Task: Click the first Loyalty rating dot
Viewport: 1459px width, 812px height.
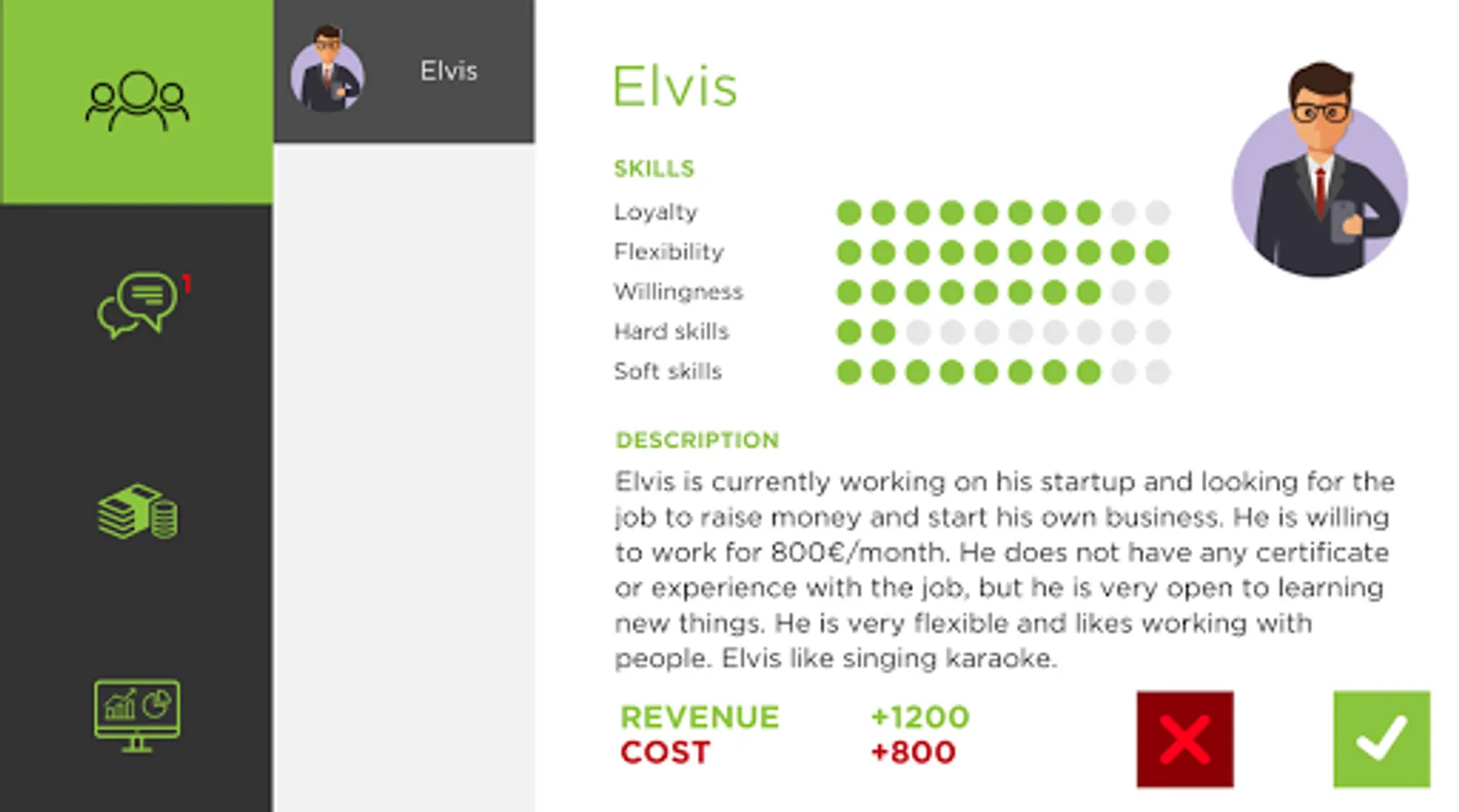Action: (x=848, y=213)
